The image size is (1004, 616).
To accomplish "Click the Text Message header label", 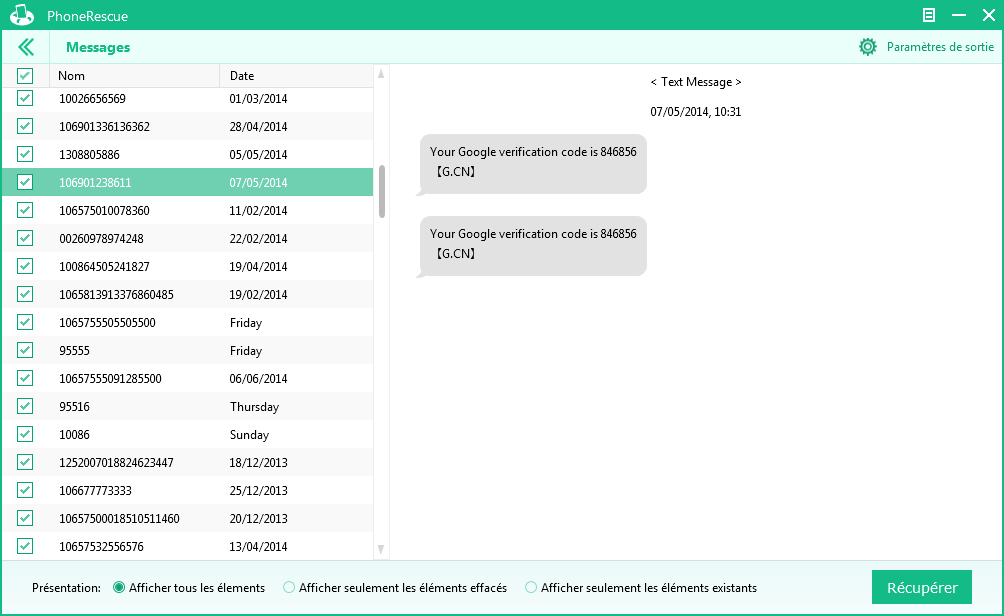I will (x=696, y=82).
